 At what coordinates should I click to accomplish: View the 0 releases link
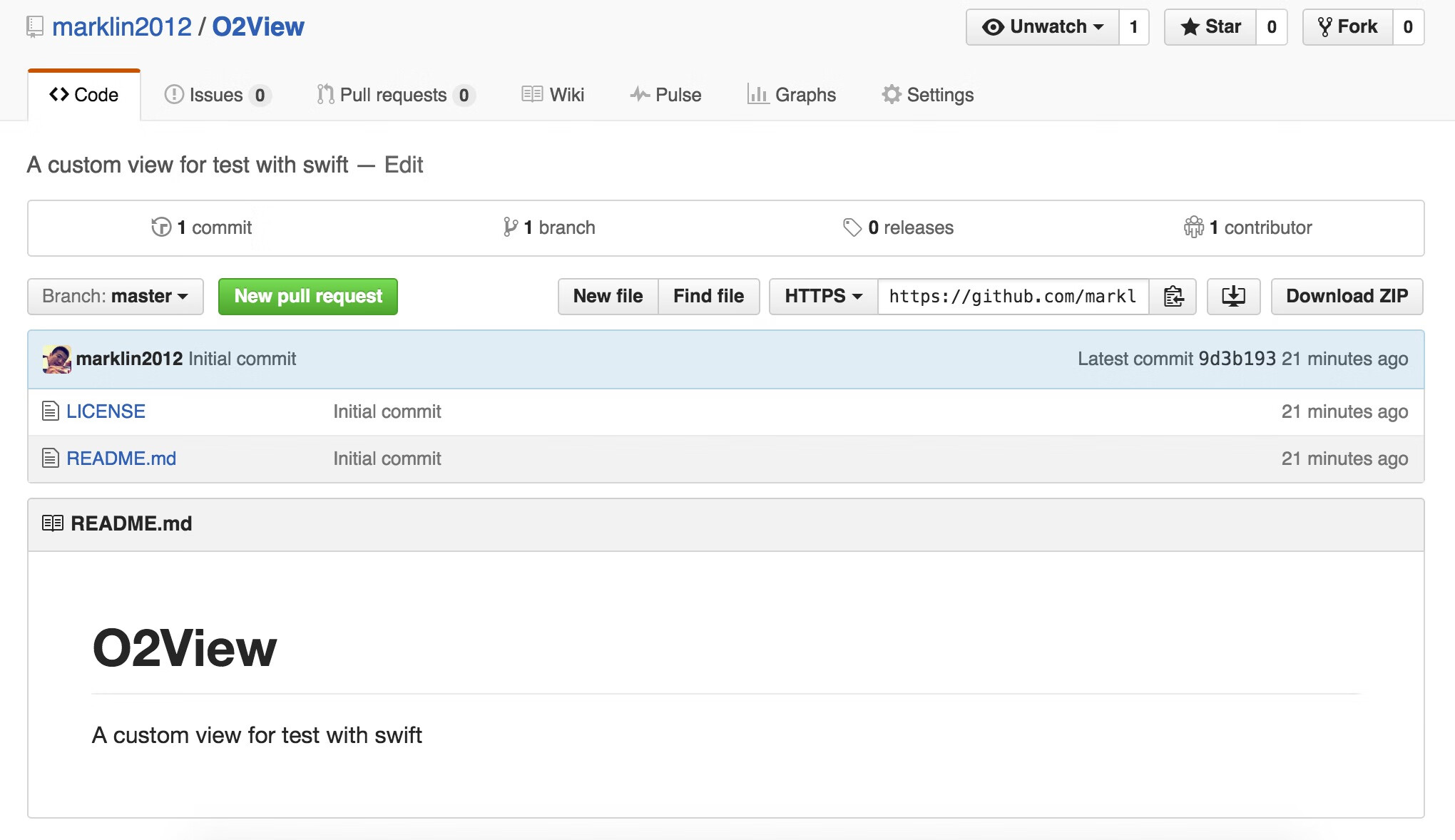pos(899,227)
